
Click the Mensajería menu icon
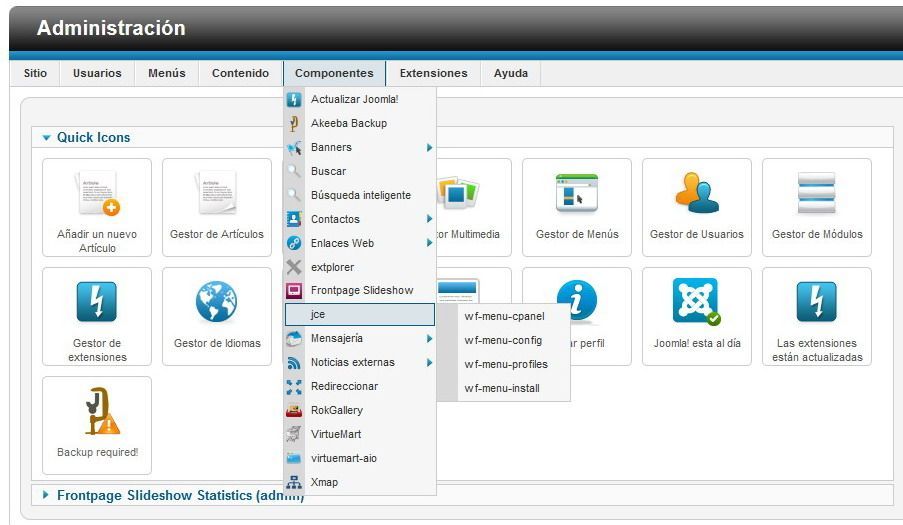(x=294, y=338)
